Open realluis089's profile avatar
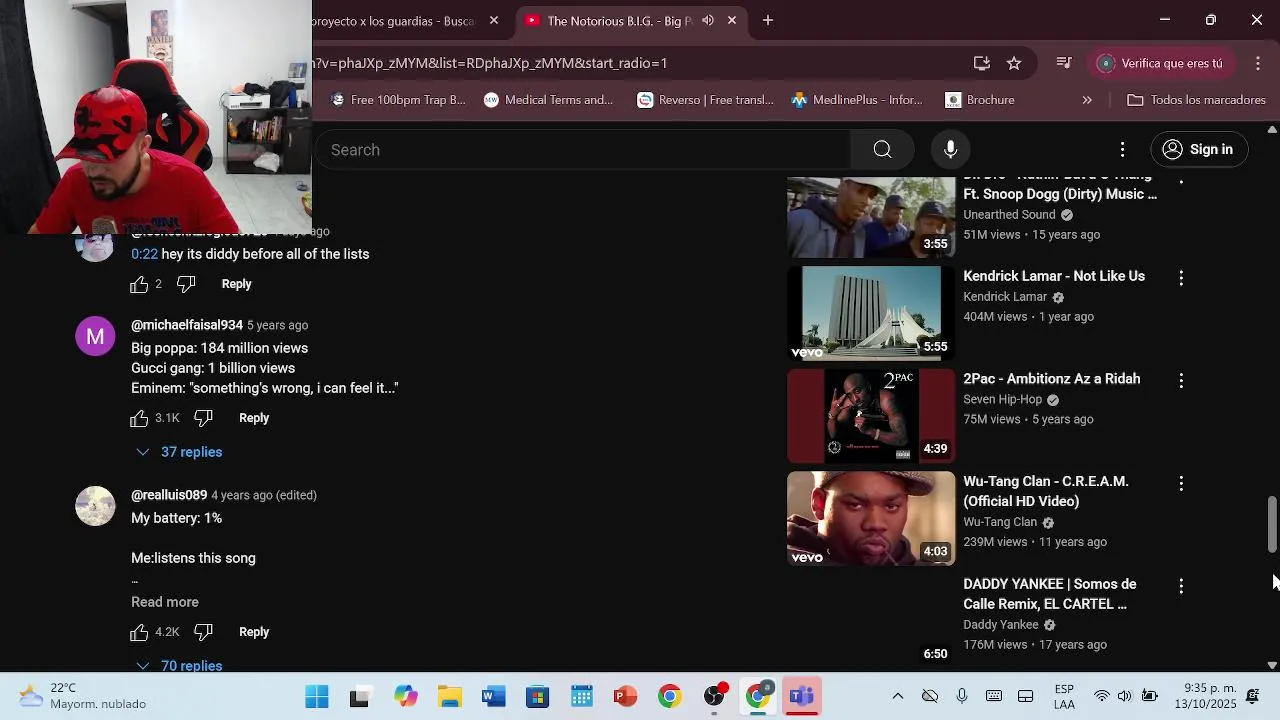The image size is (1280, 720). coord(95,506)
